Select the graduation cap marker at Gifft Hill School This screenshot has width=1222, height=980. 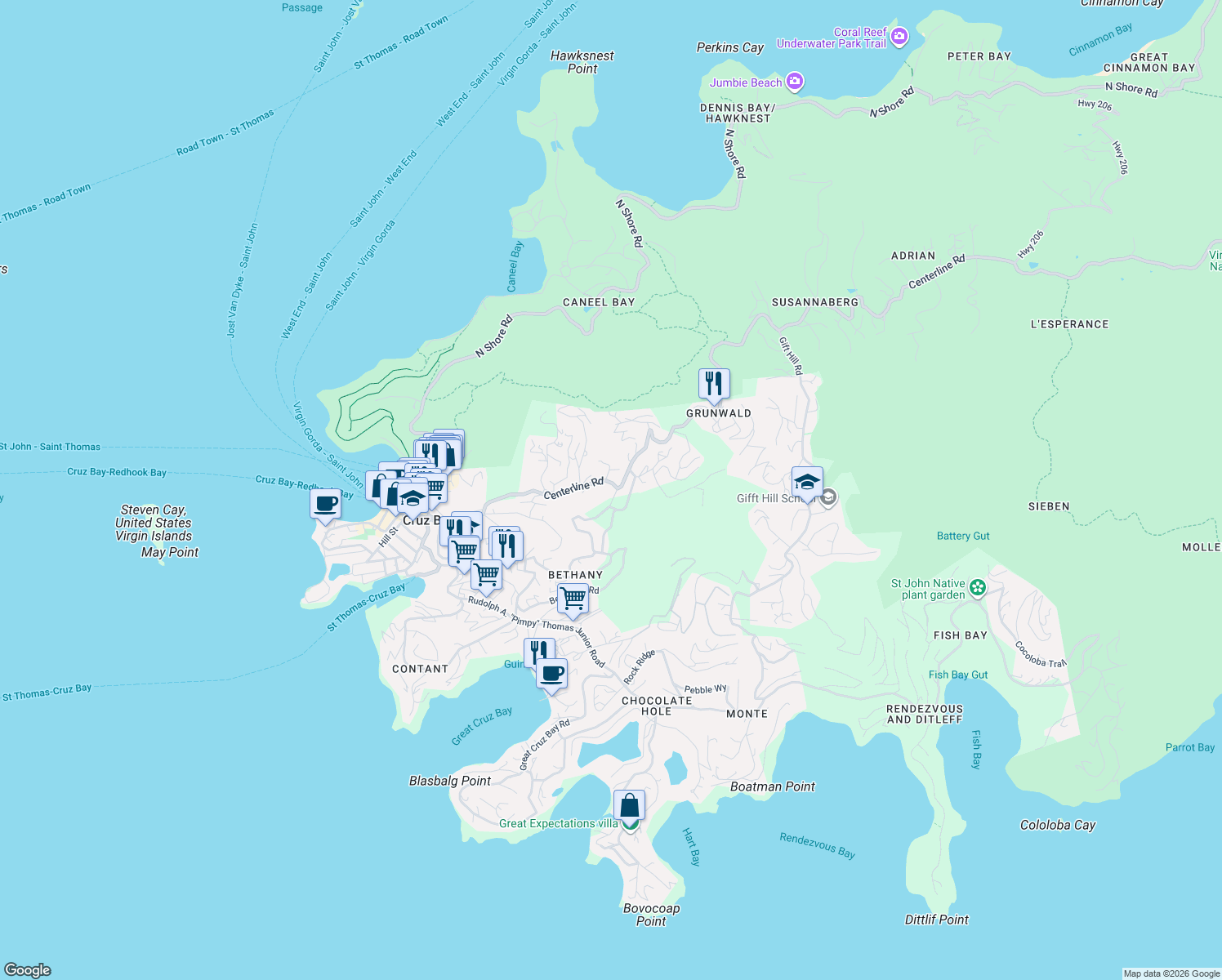coord(807,483)
